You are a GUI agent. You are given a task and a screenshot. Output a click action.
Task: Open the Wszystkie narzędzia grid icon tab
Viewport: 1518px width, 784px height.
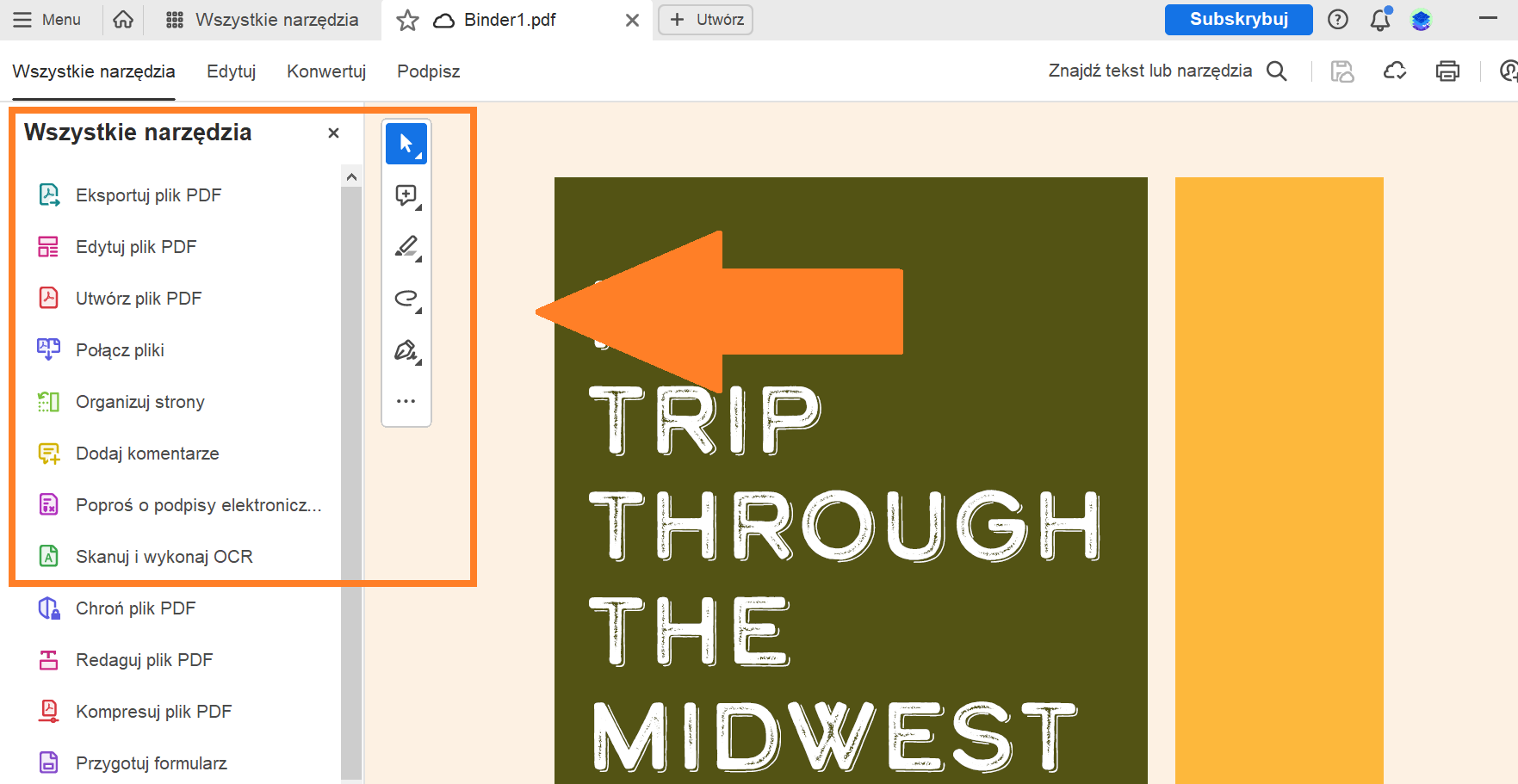click(263, 20)
